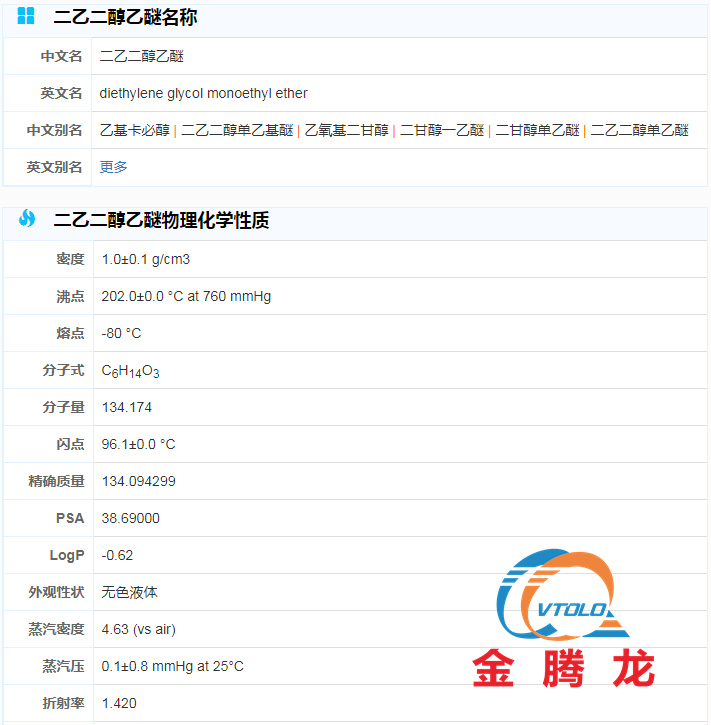Open the 更多 link for English aliases
The height and width of the screenshot is (725, 711).
113,167
